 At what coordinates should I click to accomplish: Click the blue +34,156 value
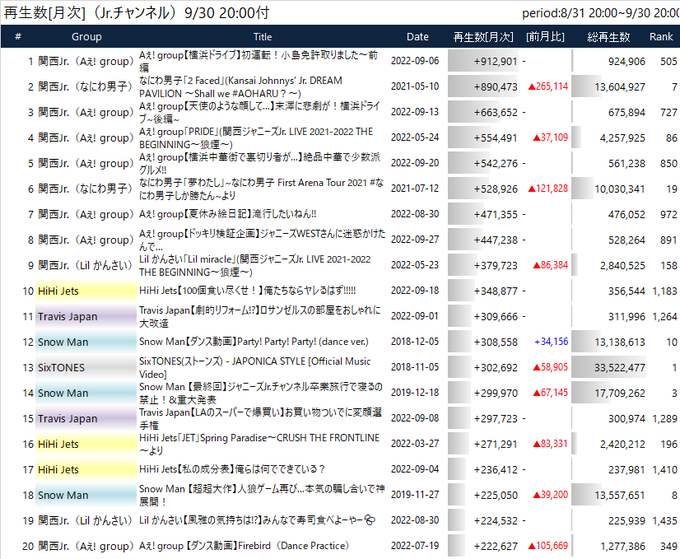click(x=551, y=342)
